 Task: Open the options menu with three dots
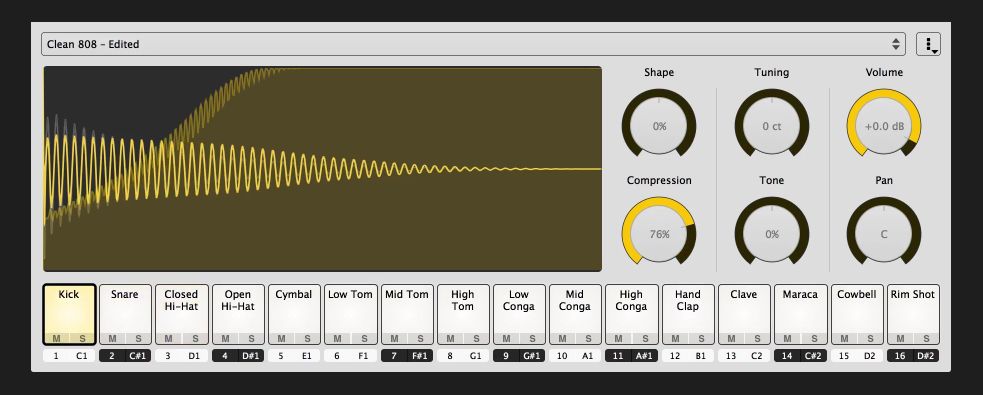[928, 44]
